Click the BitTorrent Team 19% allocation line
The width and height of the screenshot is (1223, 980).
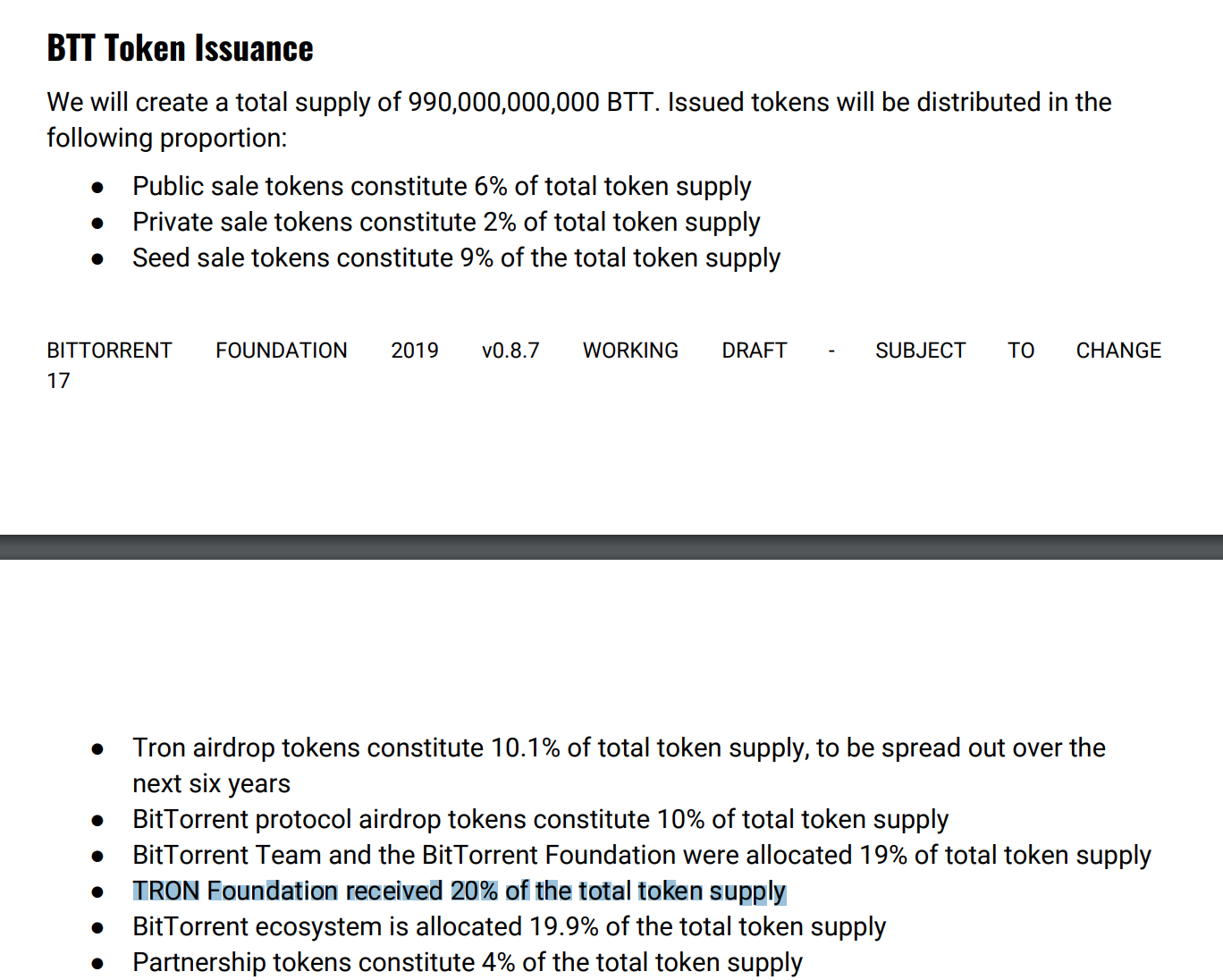(x=642, y=855)
